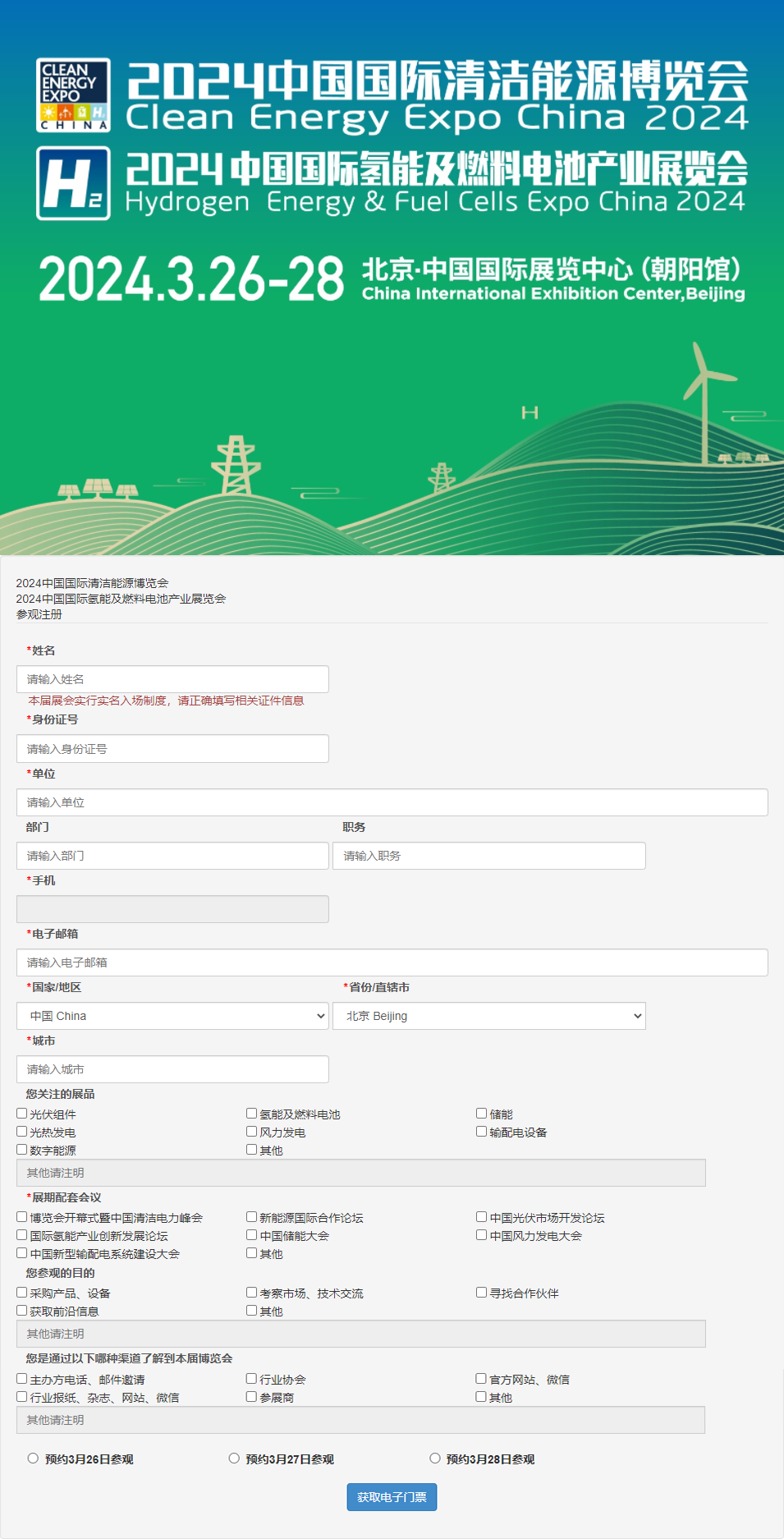
Task: Check the 主办方电话、邮件邀请 checkbox
Action: 22,1379
